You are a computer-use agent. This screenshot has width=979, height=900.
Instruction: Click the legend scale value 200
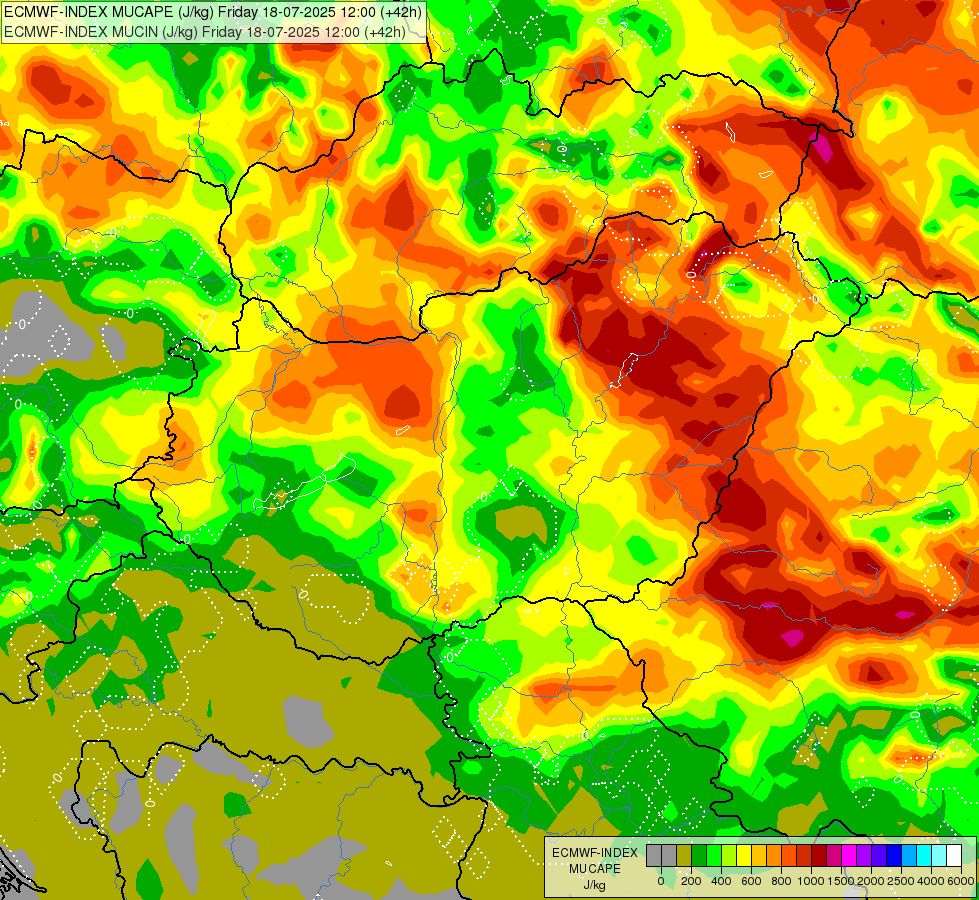point(691,881)
